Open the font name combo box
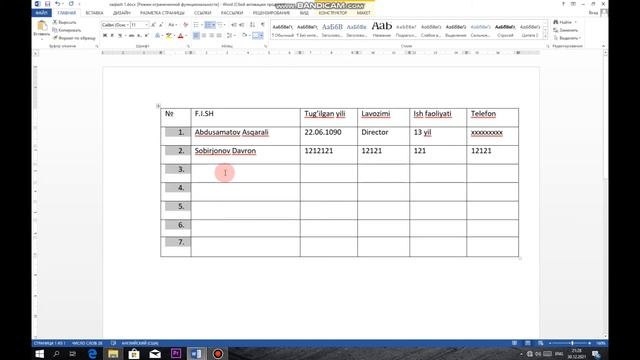Viewport: 640px width, 360px height. click(x=115, y=25)
